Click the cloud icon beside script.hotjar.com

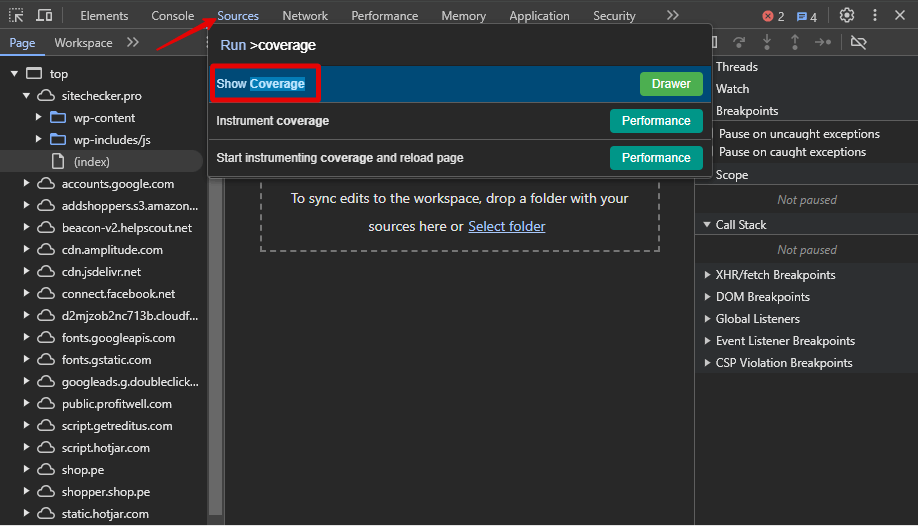click(46, 448)
